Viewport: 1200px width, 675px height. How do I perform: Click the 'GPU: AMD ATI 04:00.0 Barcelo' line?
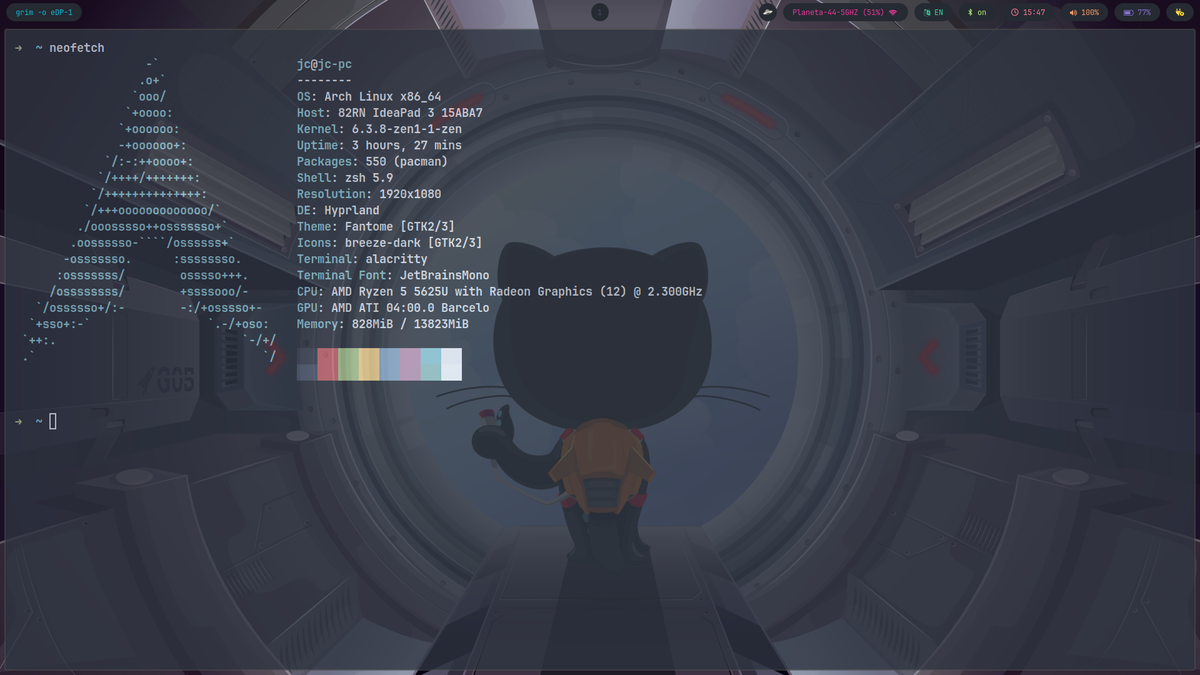coord(393,308)
